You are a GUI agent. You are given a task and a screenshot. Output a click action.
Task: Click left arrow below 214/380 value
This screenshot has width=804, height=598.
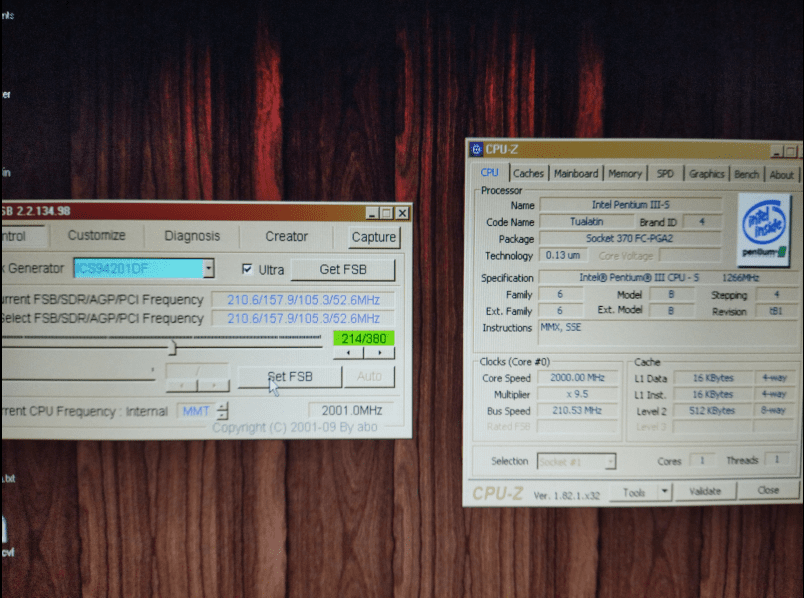(x=349, y=353)
